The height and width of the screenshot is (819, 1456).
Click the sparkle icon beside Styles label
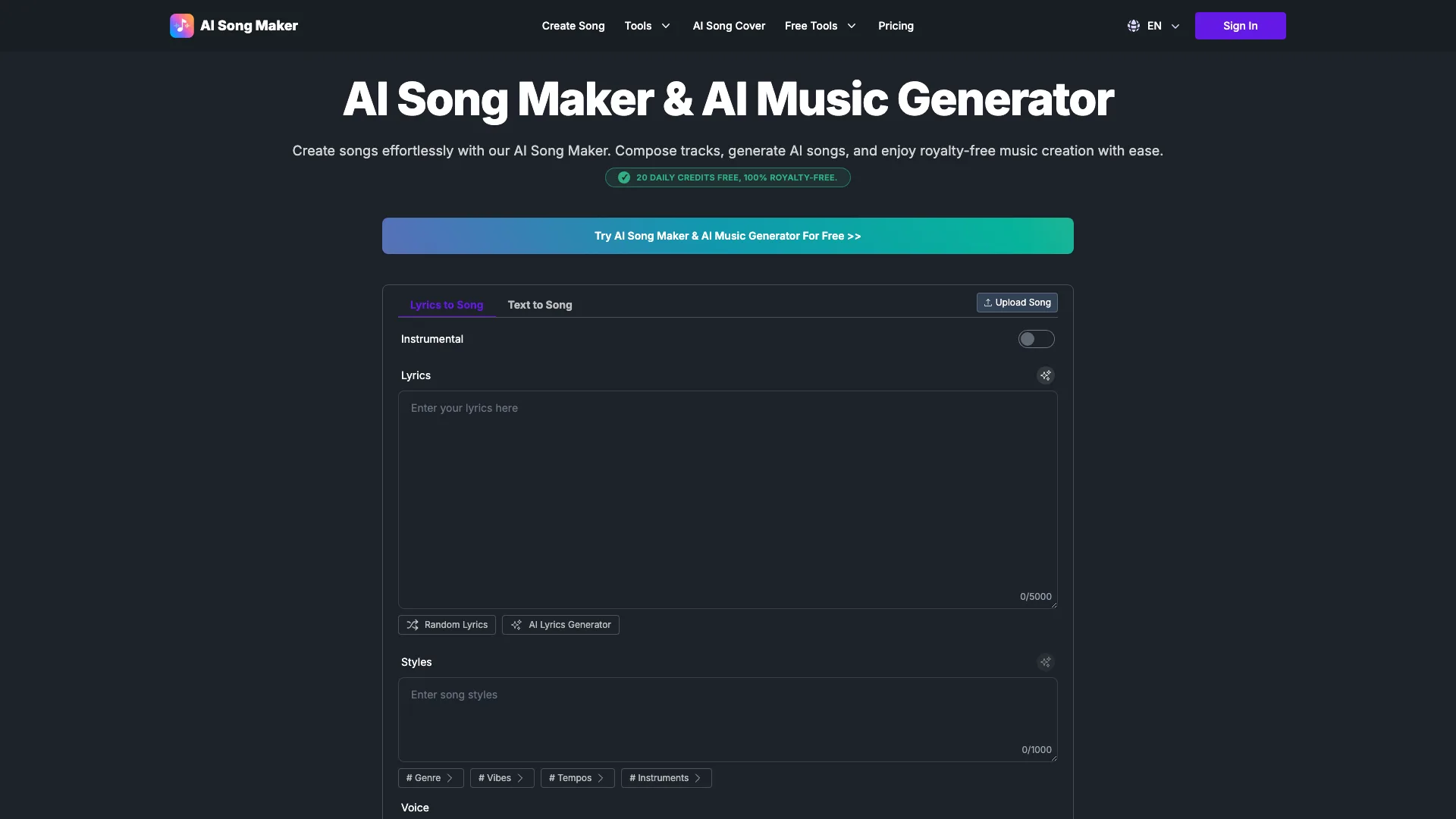click(x=1045, y=662)
